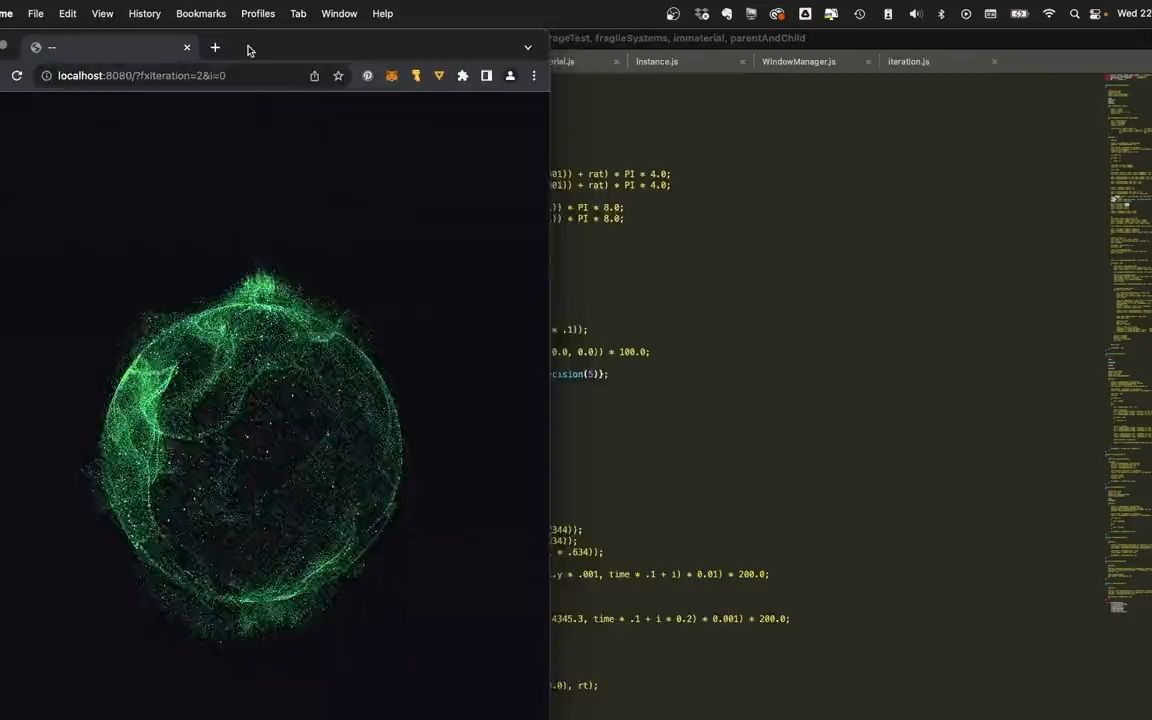Select the '--' localhost tab
This screenshot has height=720, width=1152.
click(110, 47)
